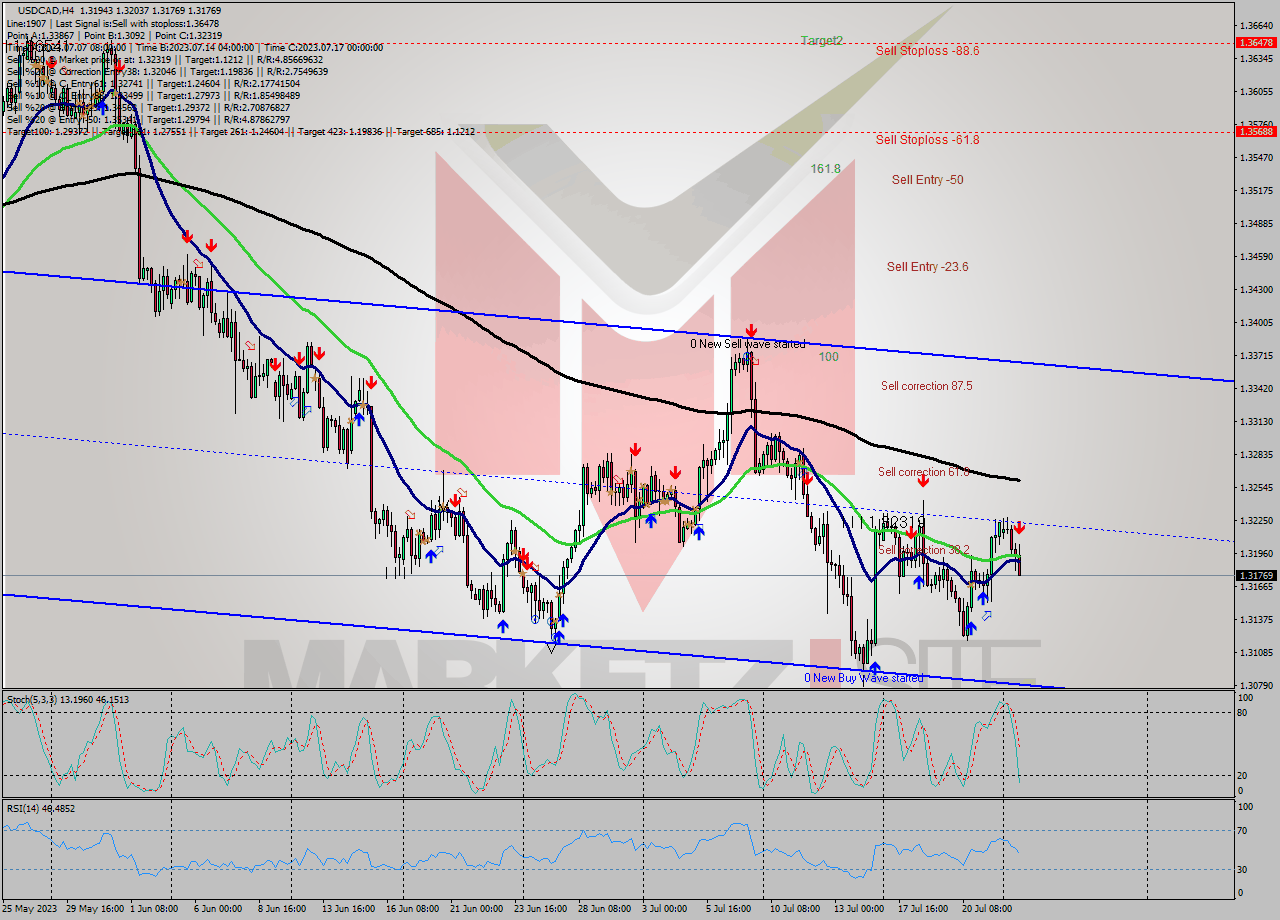Click the 3 Jul 00:00 time label
Viewport: 1280px width, 920px height.
pos(664,909)
